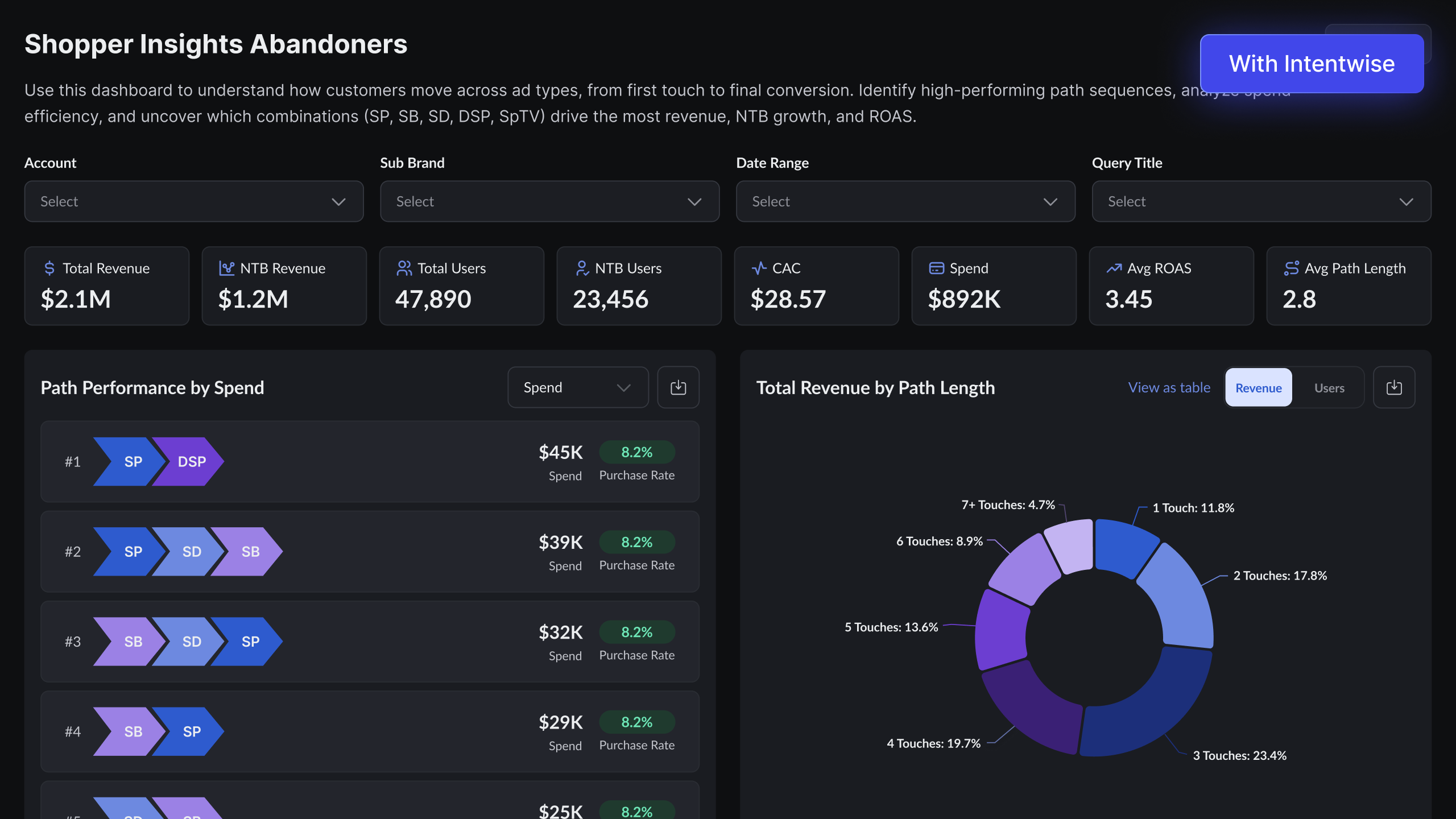Viewport: 1456px width, 819px height.
Task: Click the Avg Path Length route icon
Action: coord(1291,268)
